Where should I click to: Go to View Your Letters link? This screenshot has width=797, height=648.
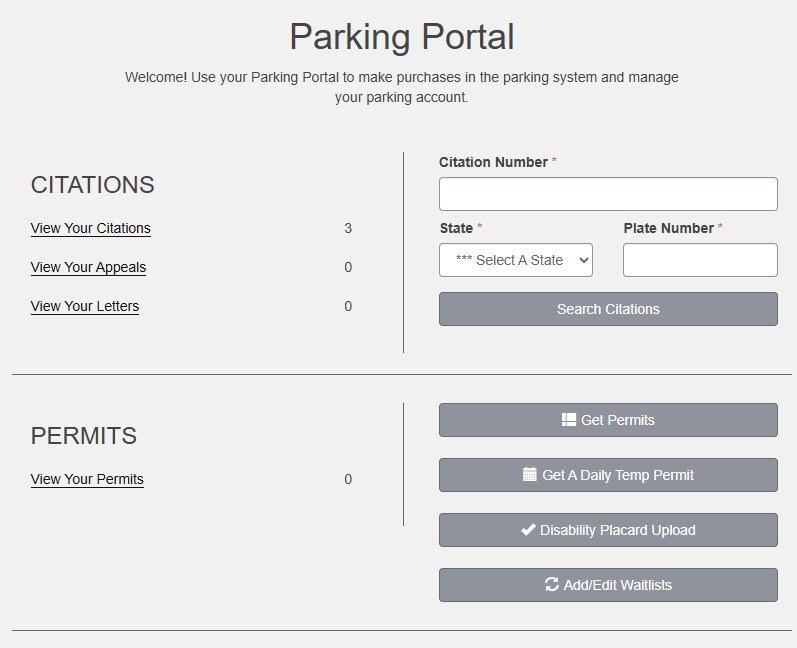point(85,306)
